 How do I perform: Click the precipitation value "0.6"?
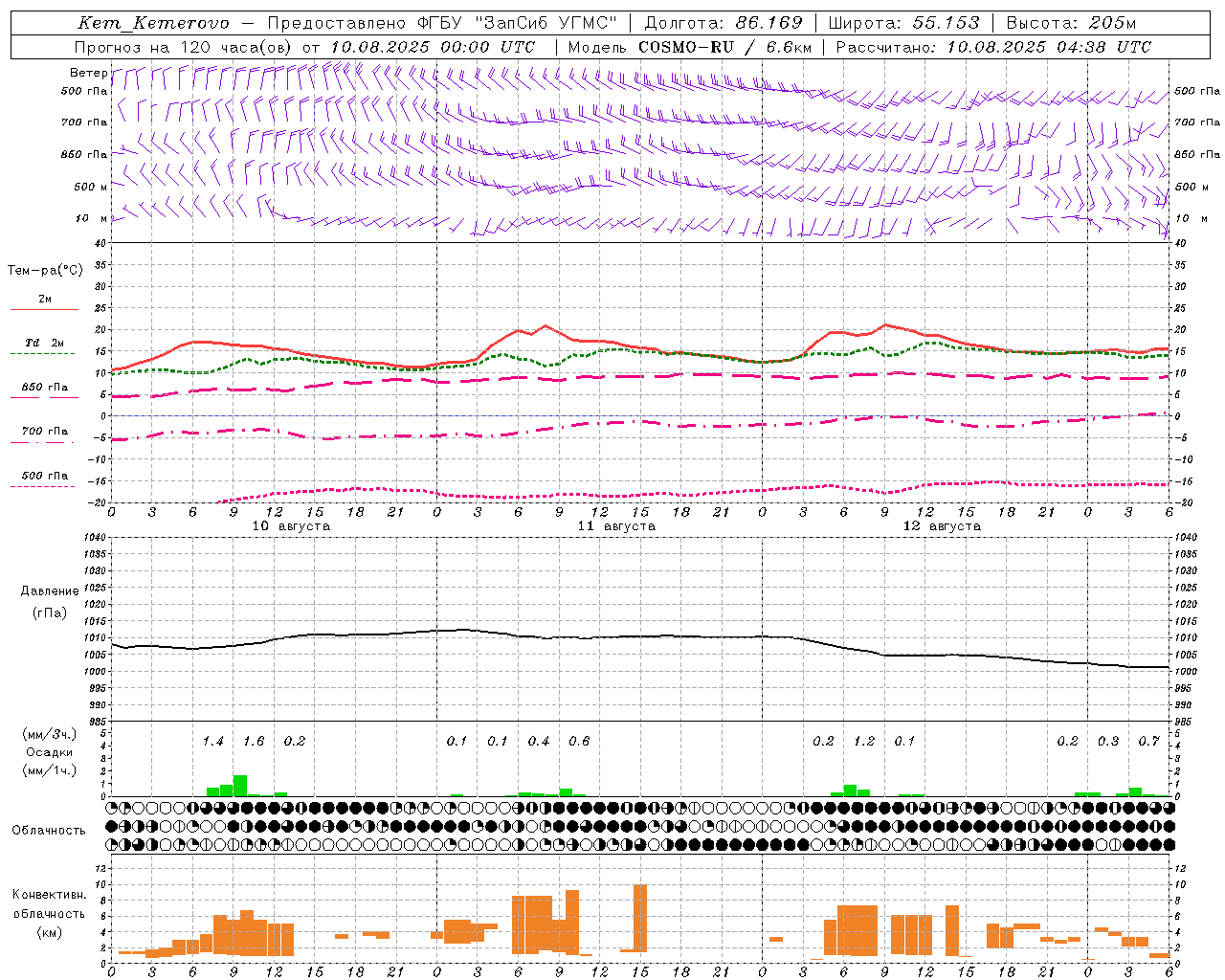coord(579,741)
